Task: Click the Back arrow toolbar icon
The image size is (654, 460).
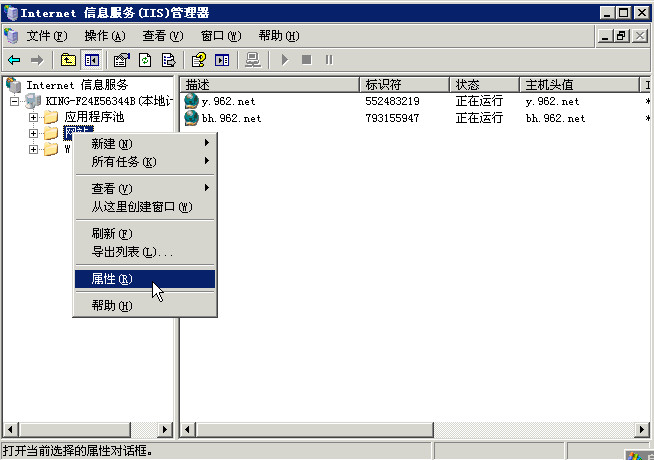Action: click(14, 60)
